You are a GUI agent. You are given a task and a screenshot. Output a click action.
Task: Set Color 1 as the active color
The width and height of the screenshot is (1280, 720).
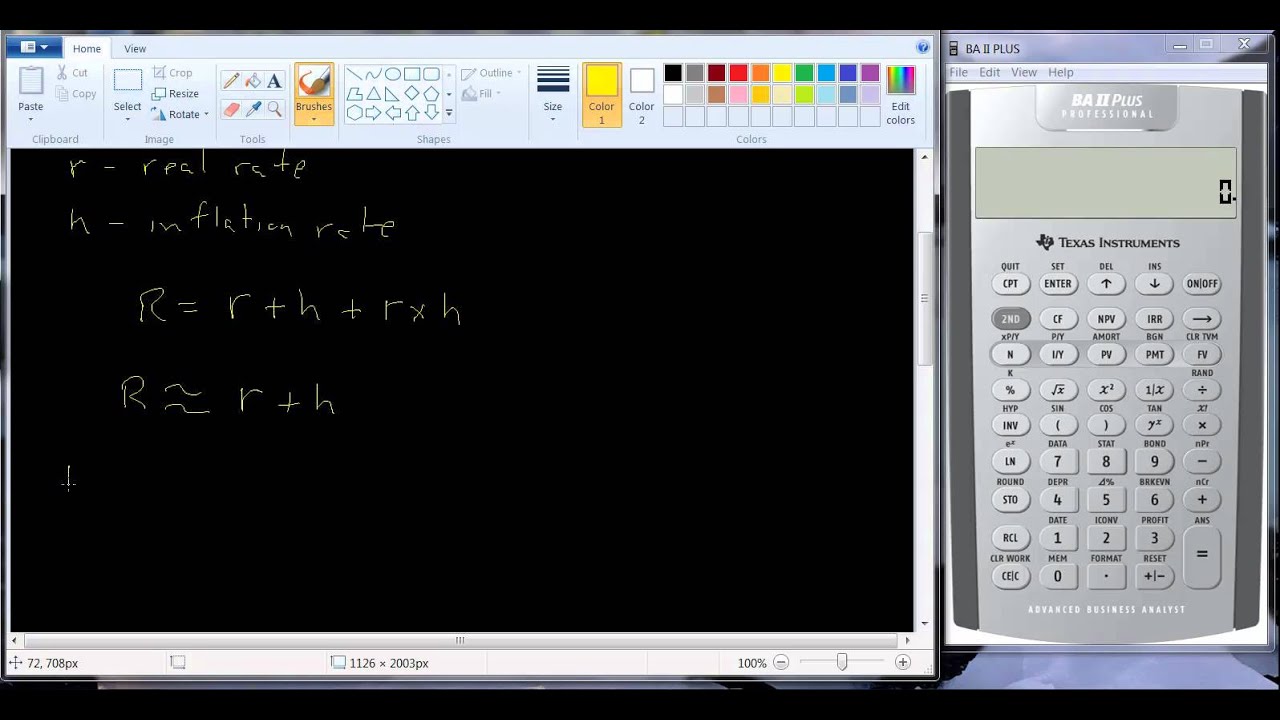coord(602,96)
